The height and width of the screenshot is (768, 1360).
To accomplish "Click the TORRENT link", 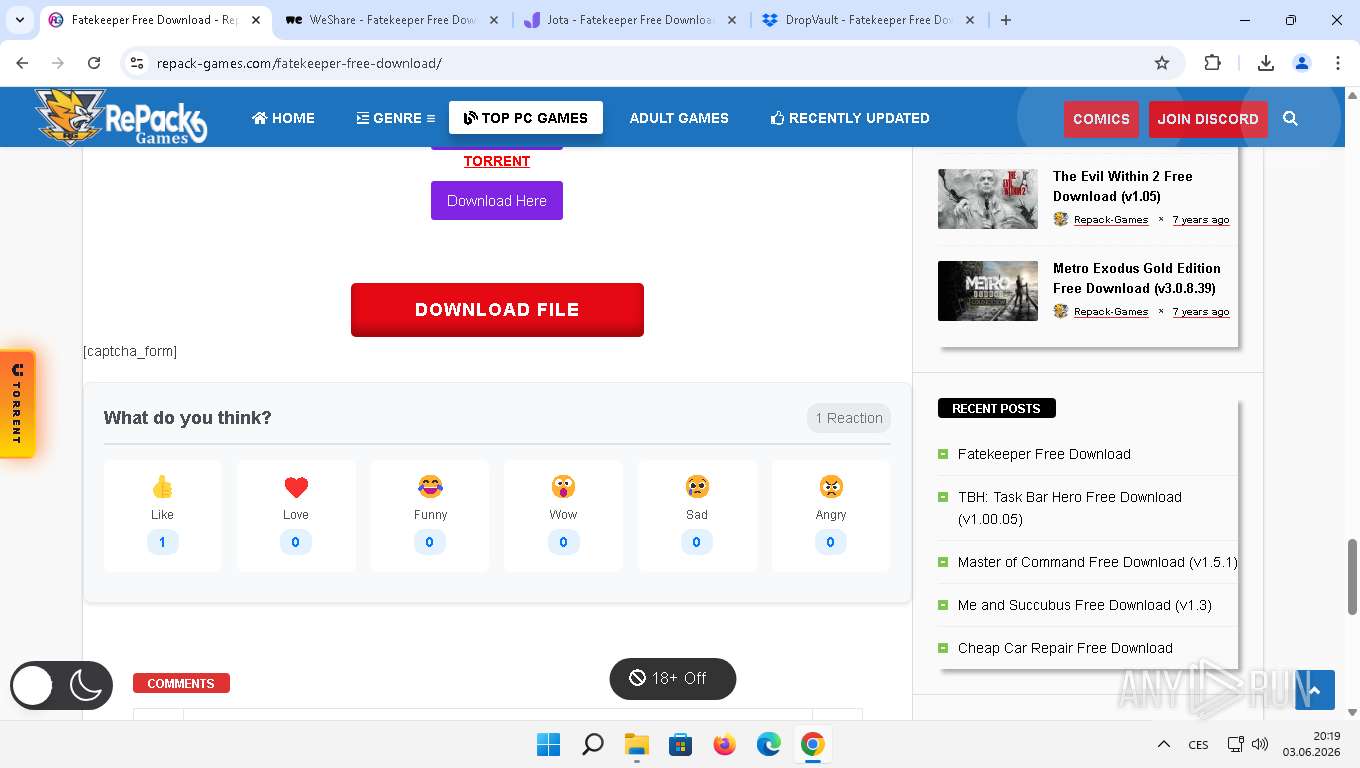I will pos(497,161).
